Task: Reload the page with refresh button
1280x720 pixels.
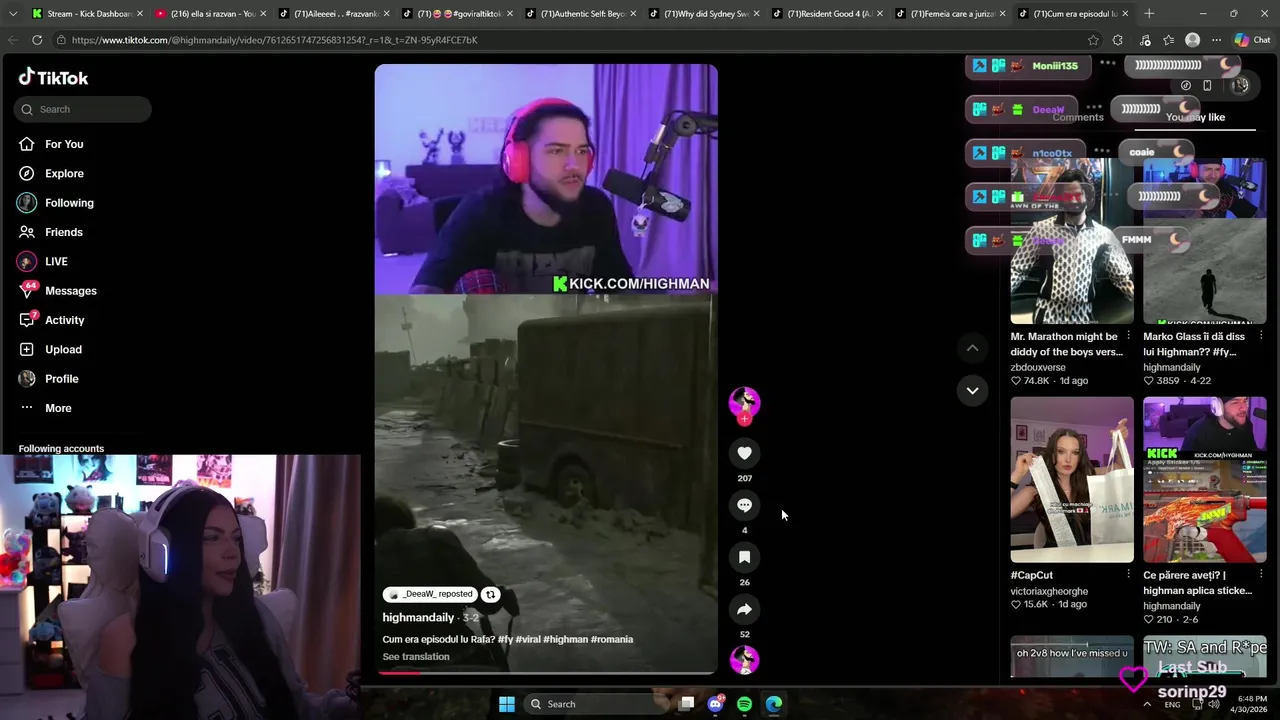Action: point(37,40)
